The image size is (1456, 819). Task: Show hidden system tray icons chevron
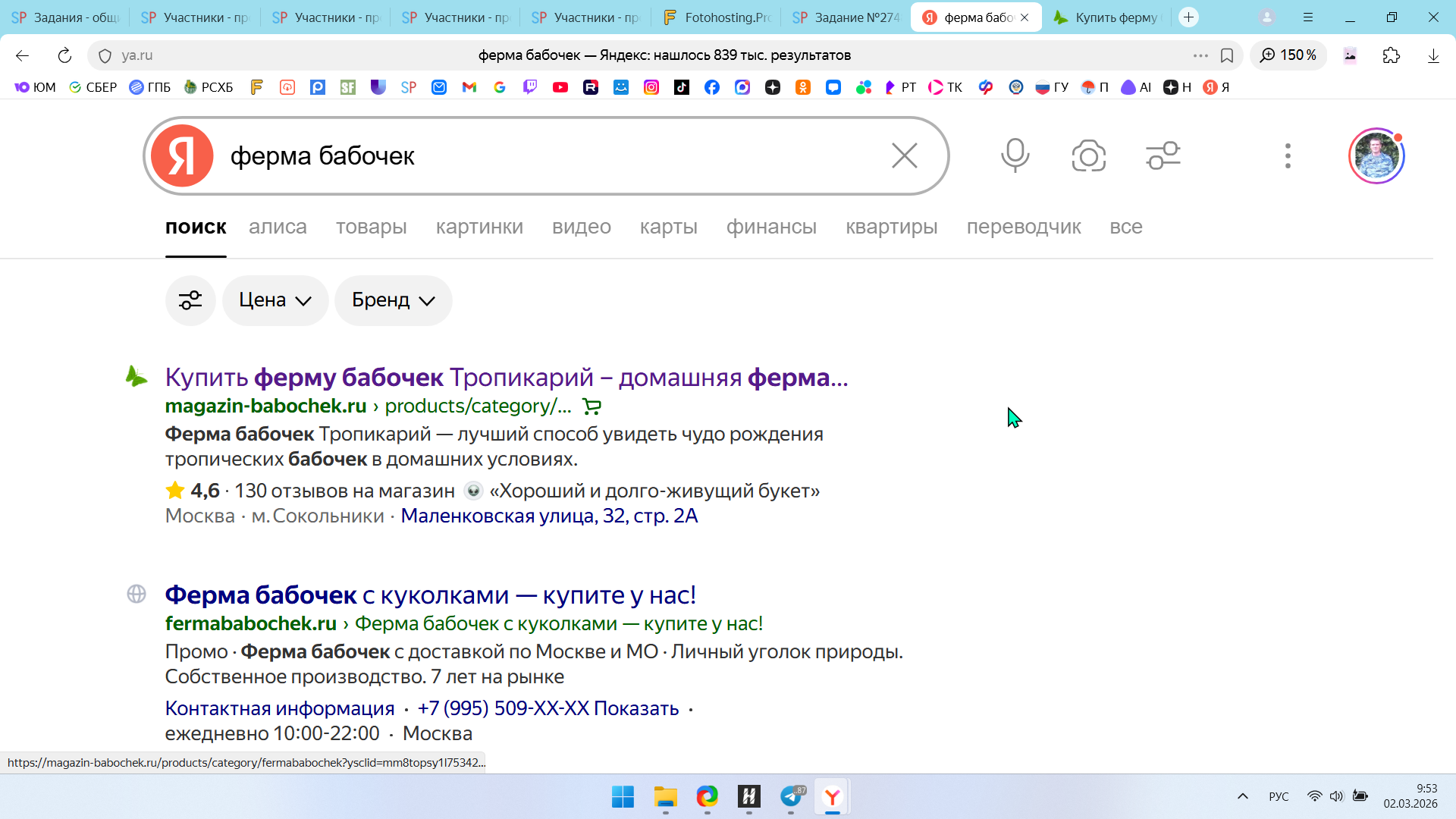[1242, 796]
